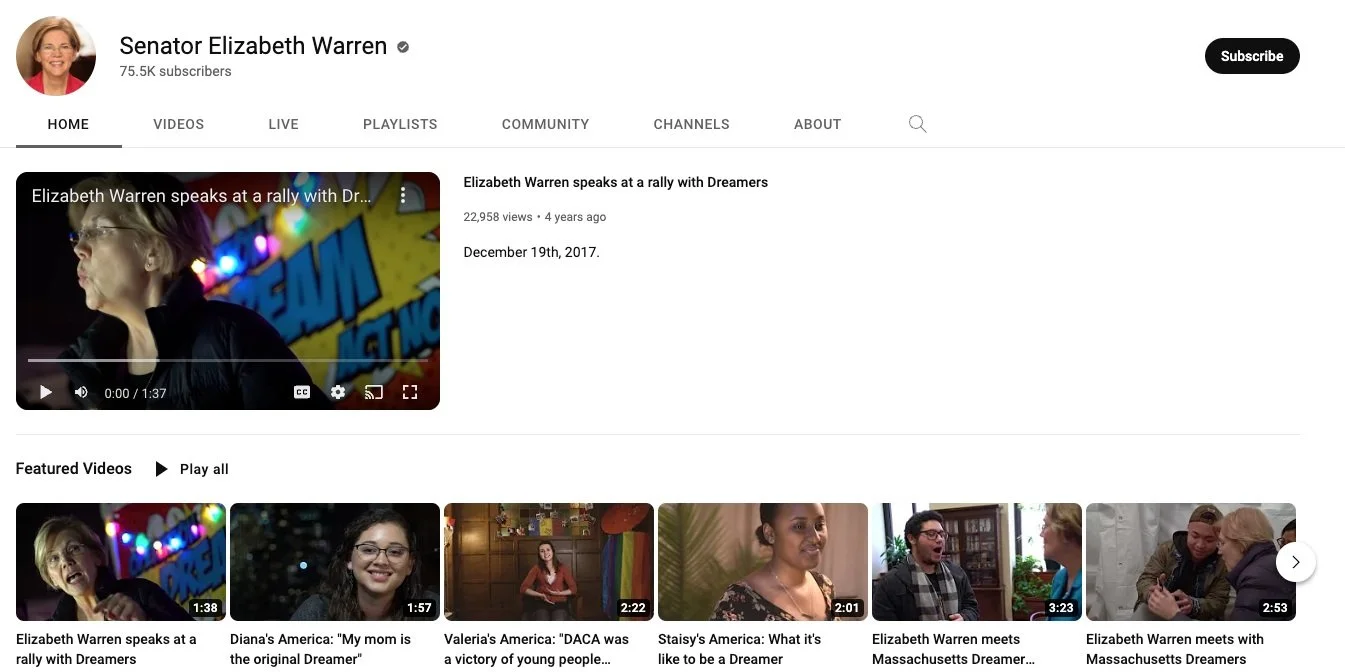Viewport: 1345px width, 672px height.
Task: Click the "December 19th, 2017." description
Action: point(531,252)
